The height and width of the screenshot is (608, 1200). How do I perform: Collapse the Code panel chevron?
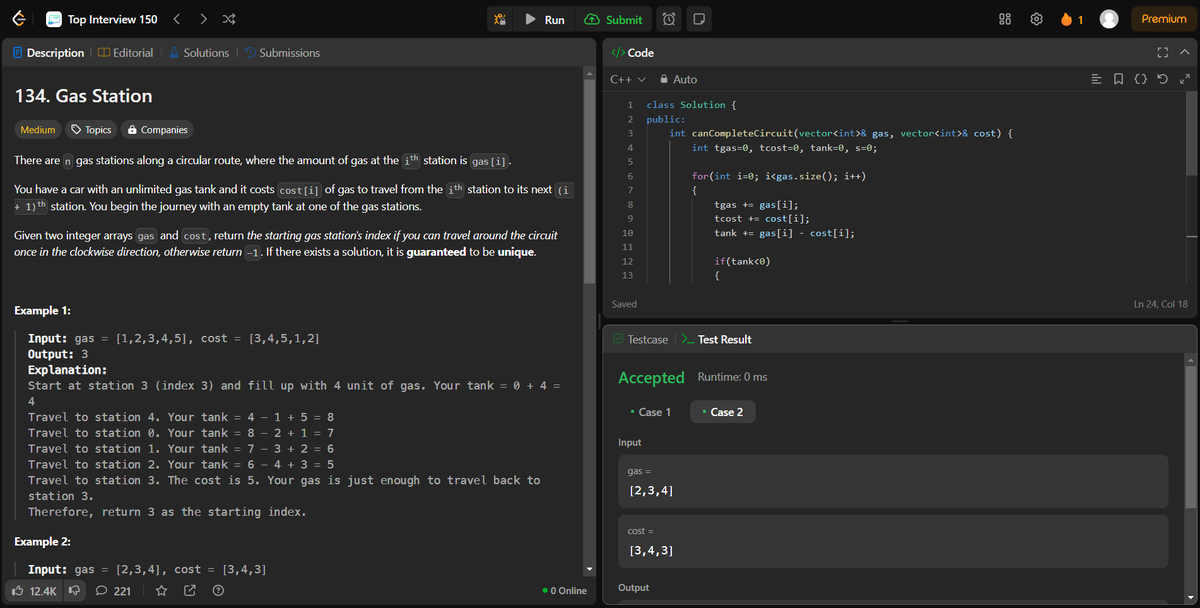1184,53
